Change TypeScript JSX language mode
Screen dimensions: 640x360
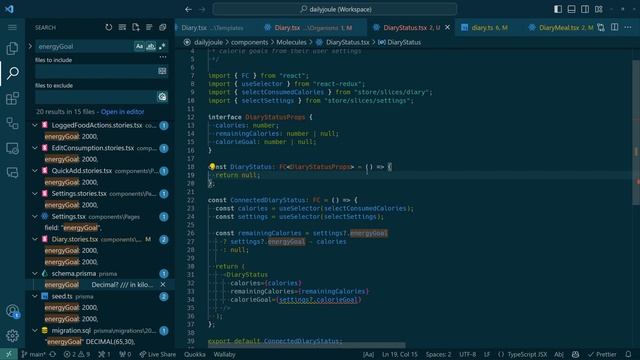[527, 354]
